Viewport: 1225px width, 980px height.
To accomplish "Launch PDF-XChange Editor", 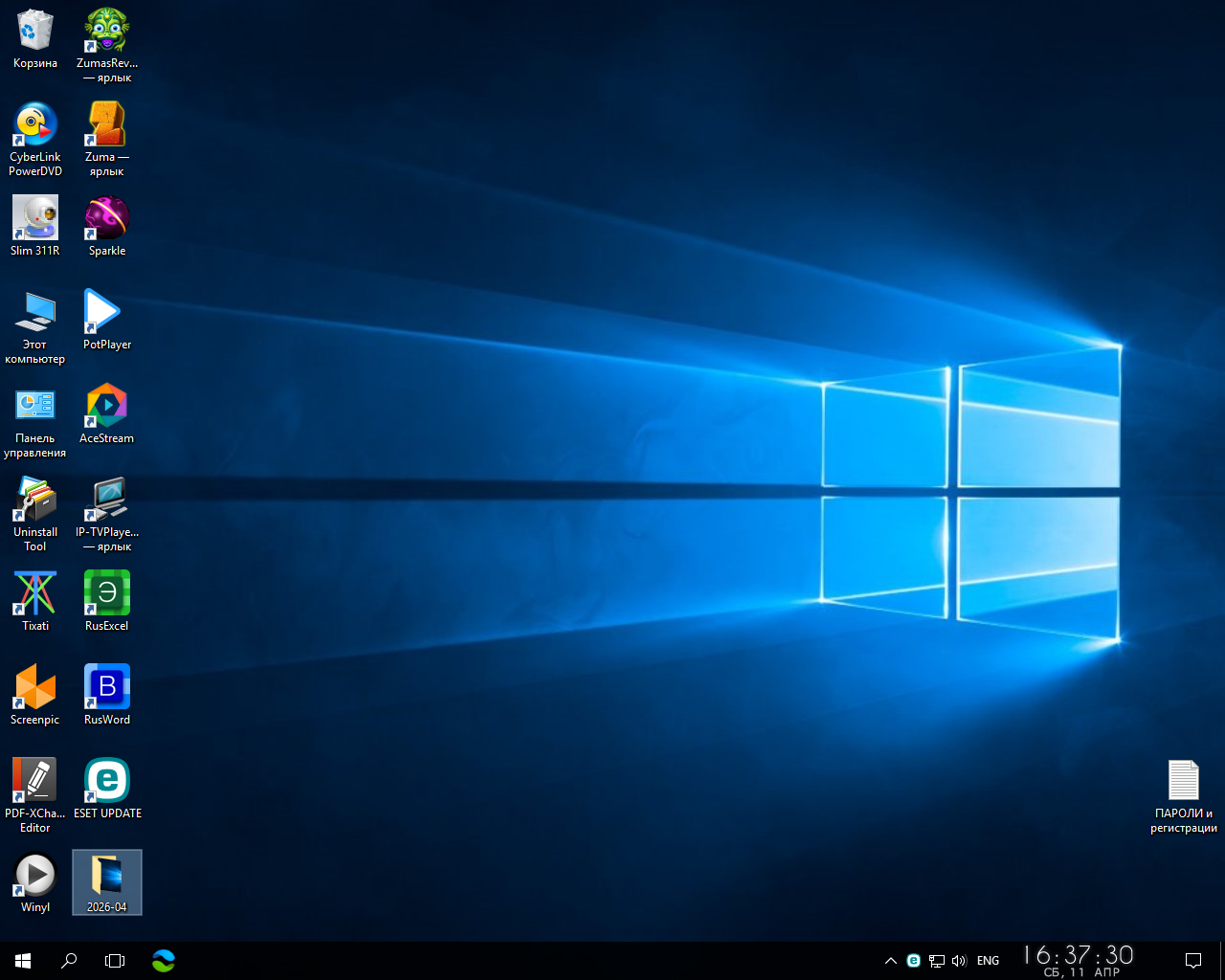I will coord(35,795).
